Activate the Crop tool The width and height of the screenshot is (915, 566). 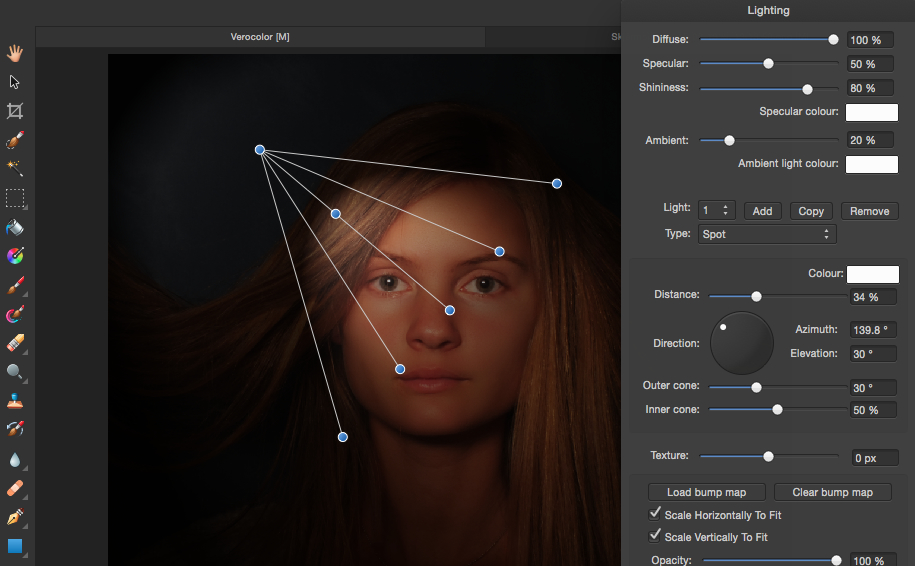pyautogui.click(x=15, y=111)
